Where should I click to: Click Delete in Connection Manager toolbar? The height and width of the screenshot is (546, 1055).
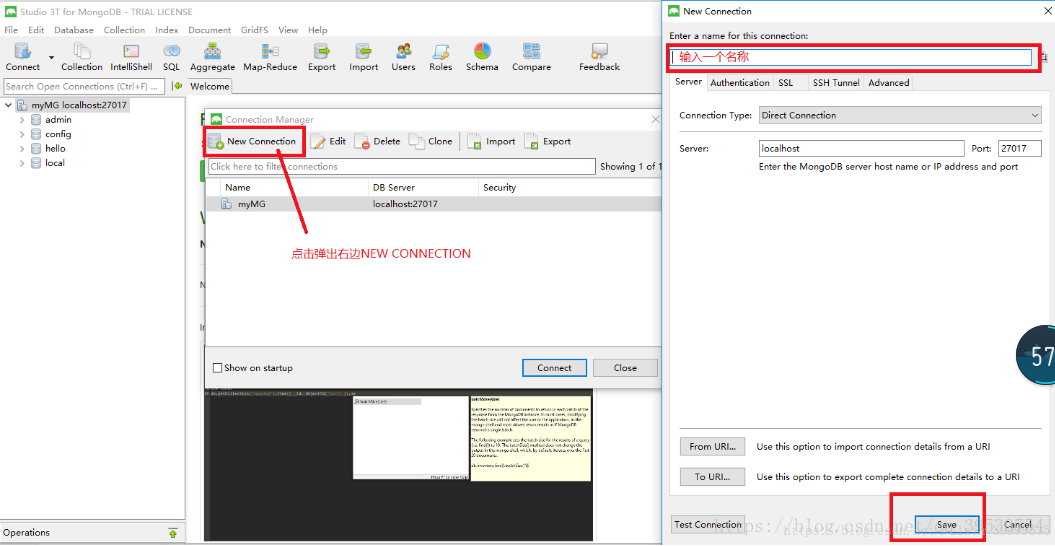pyautogui.click(x=377, y=141)
